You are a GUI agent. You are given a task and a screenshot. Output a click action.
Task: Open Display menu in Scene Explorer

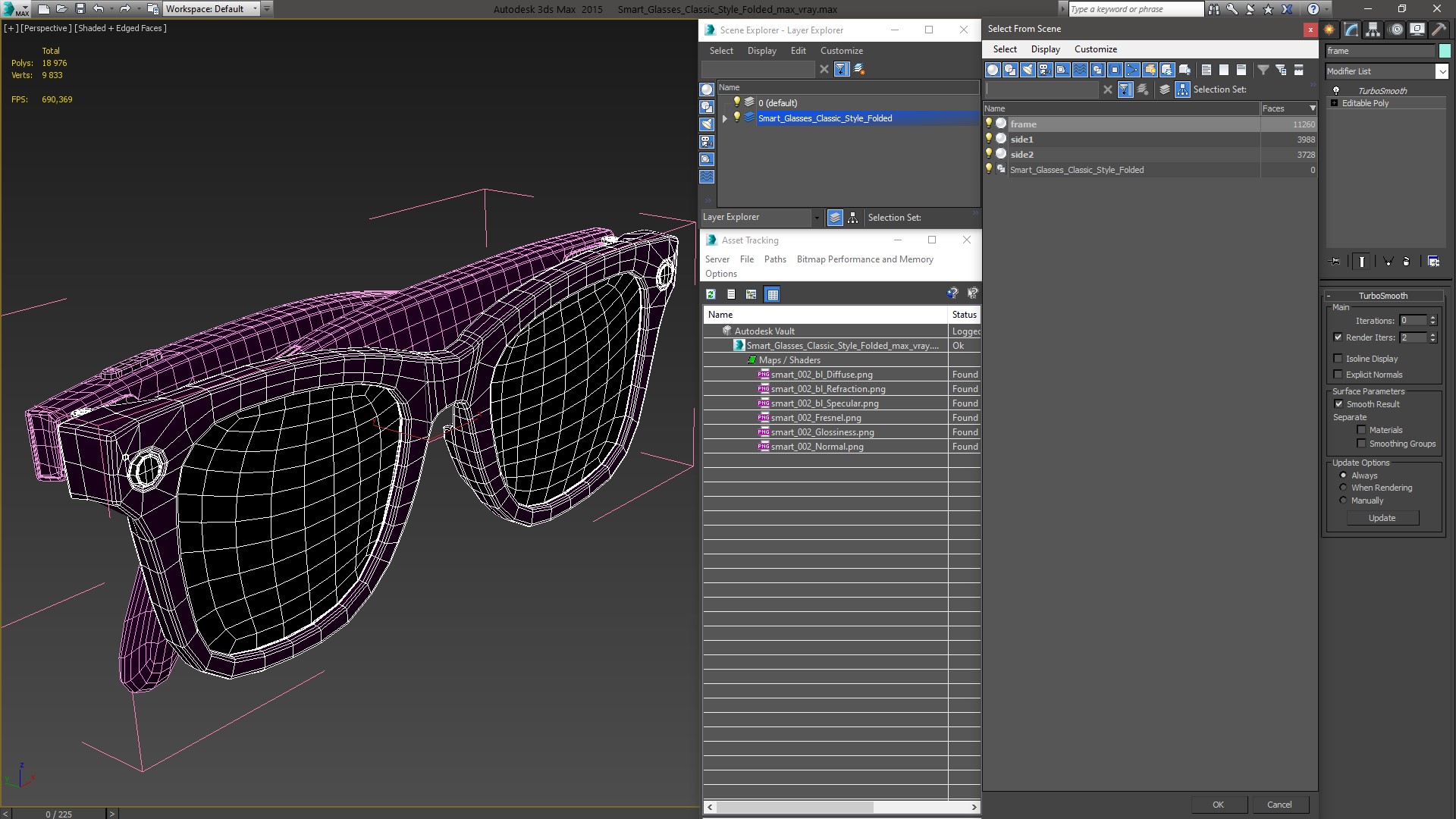761,51
